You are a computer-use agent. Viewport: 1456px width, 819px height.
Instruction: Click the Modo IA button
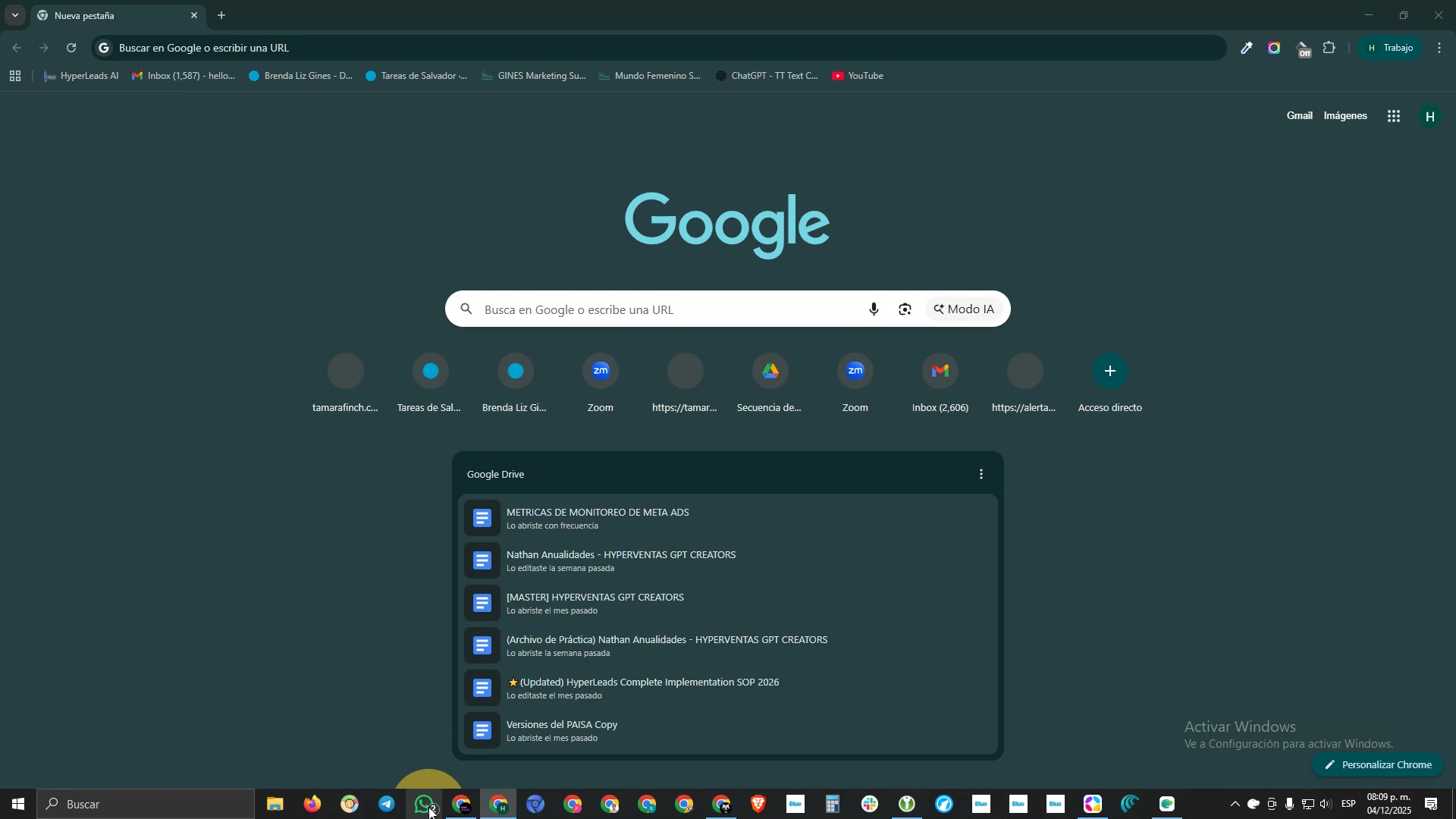964,309
